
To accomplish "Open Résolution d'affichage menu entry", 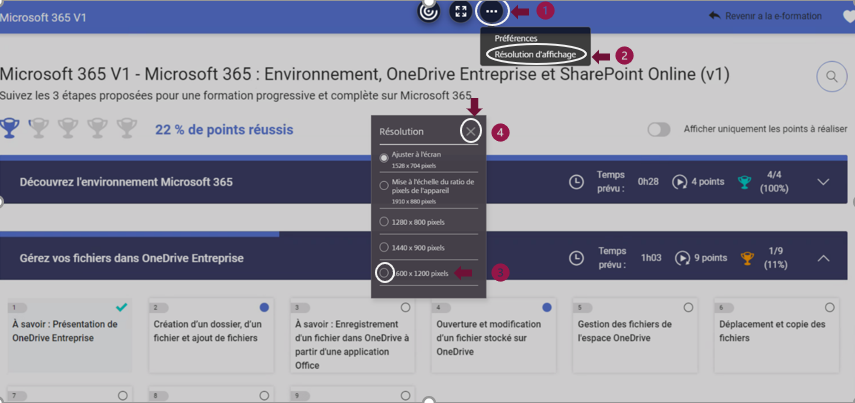I will [x=535, y=55].
